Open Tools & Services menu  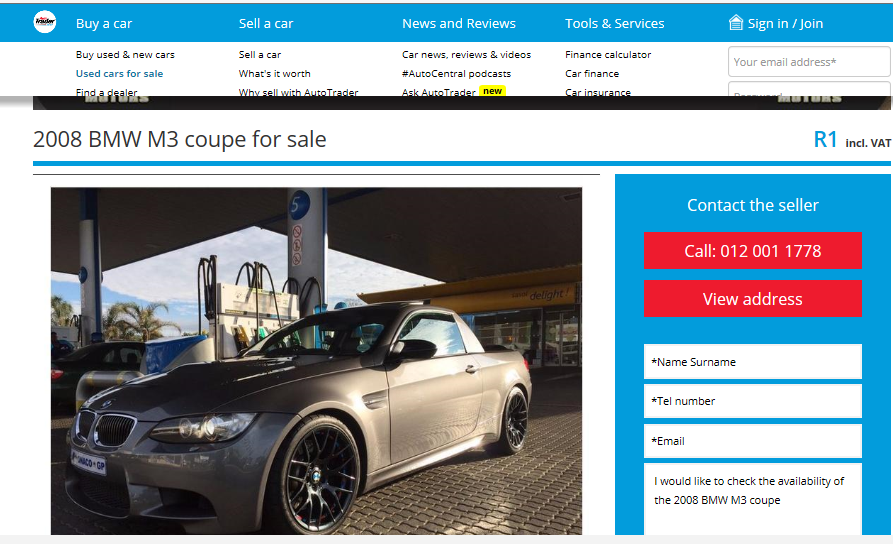[615, 23]
